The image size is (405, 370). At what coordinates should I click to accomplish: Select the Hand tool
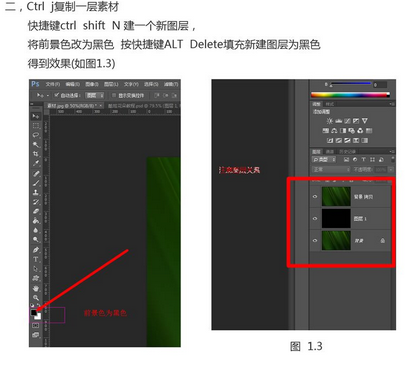click(x=36, y=288)
